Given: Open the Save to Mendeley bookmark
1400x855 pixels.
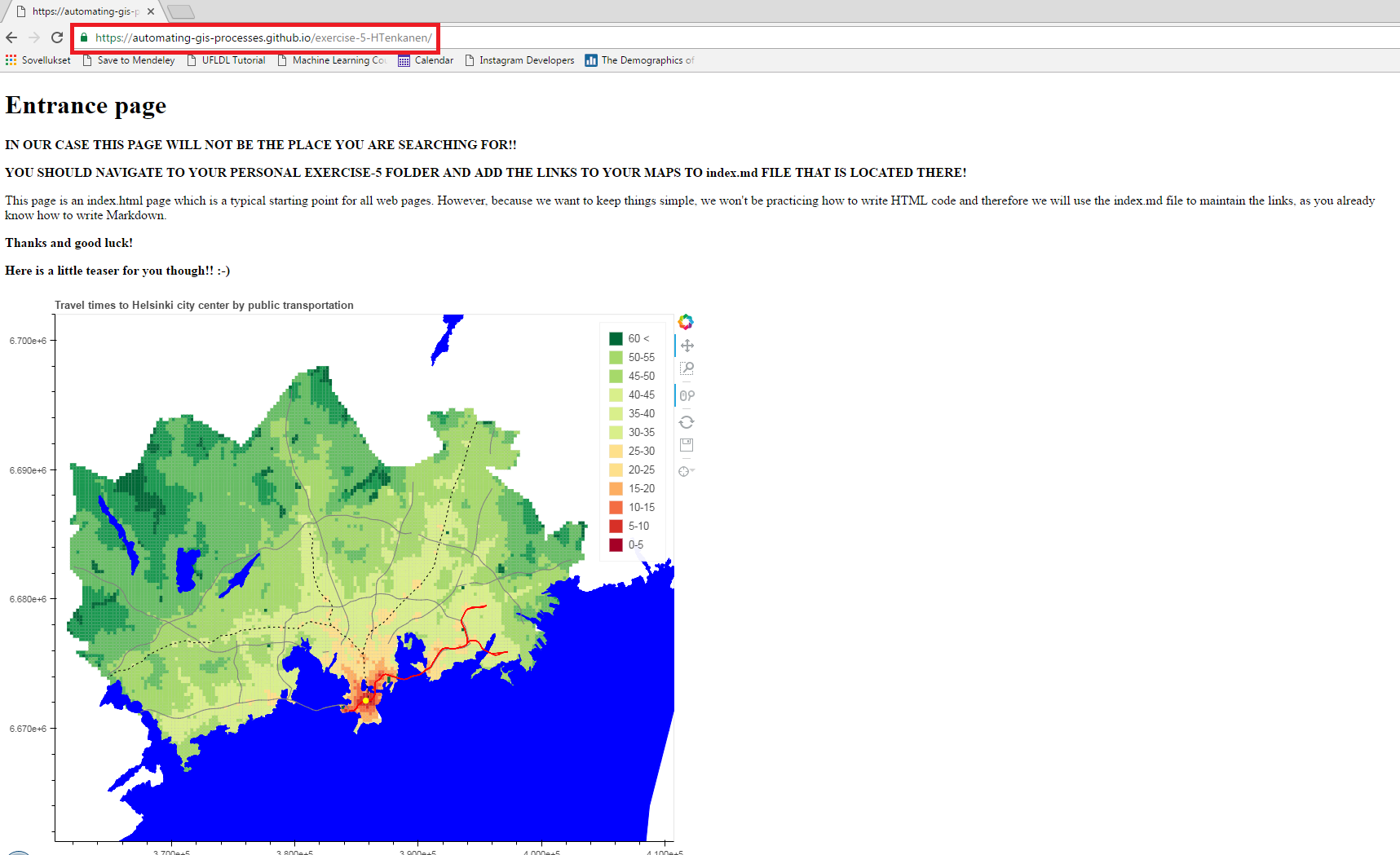Looking at the screenshot, I should pyautogui.click(x=129, y=60).
